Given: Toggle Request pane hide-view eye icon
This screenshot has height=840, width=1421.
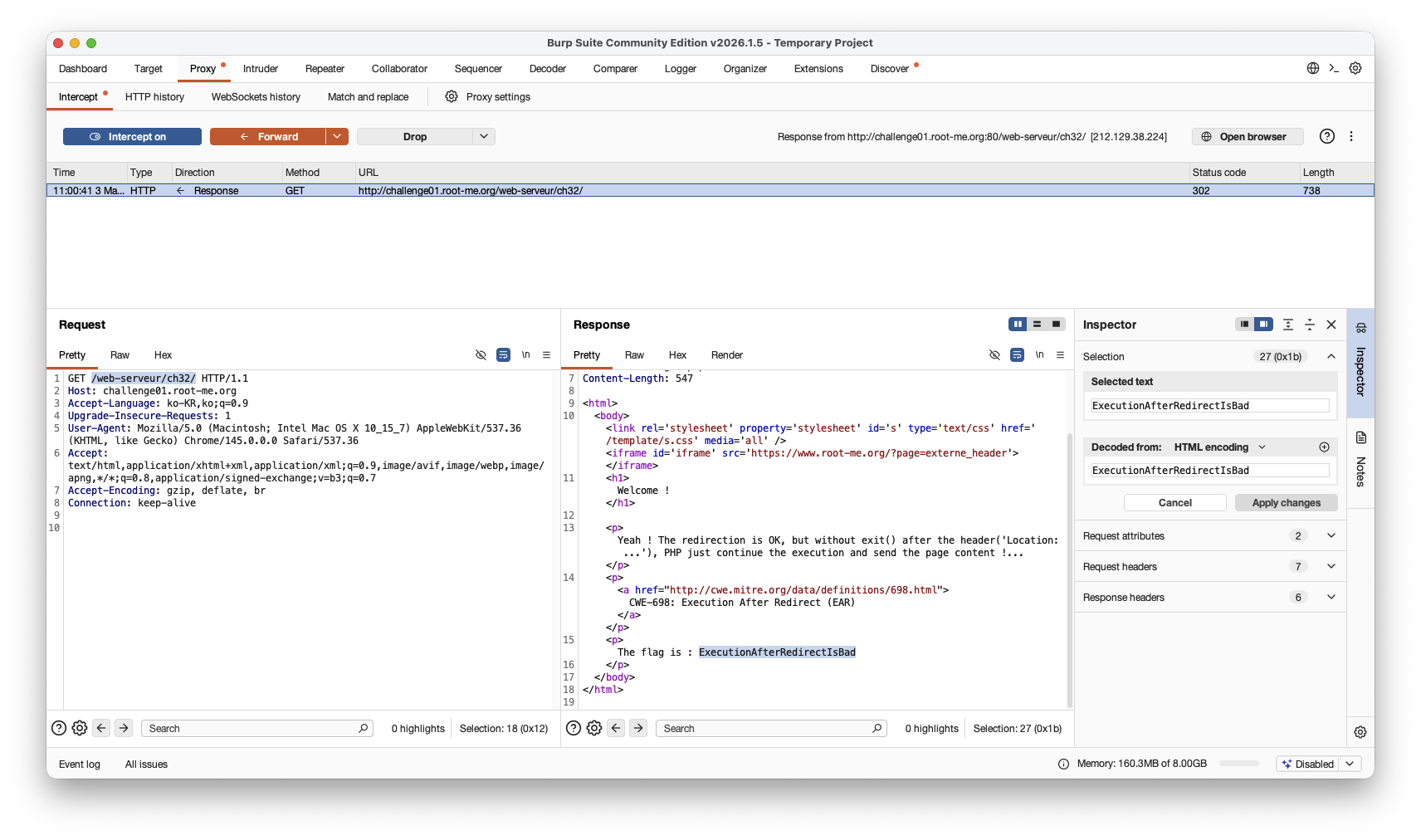Looking at the screenshot, I should 481,354.
